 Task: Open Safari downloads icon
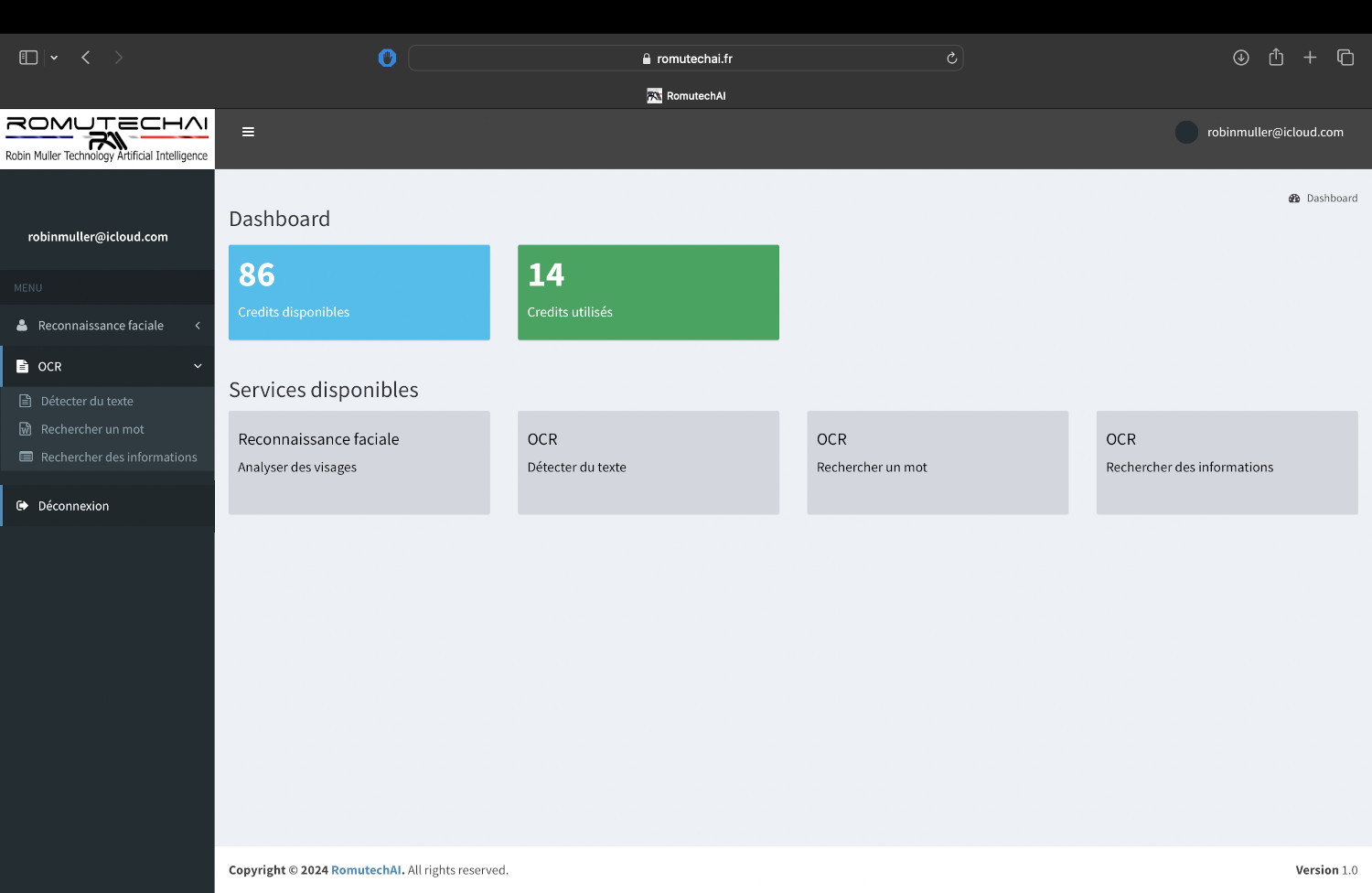pyautogui.click(x=1240, y=58)
